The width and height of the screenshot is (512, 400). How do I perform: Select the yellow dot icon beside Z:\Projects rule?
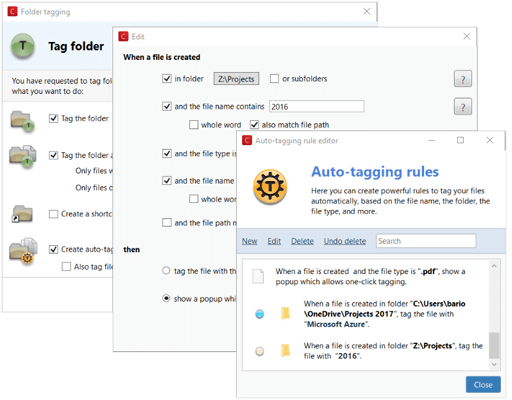260,351
